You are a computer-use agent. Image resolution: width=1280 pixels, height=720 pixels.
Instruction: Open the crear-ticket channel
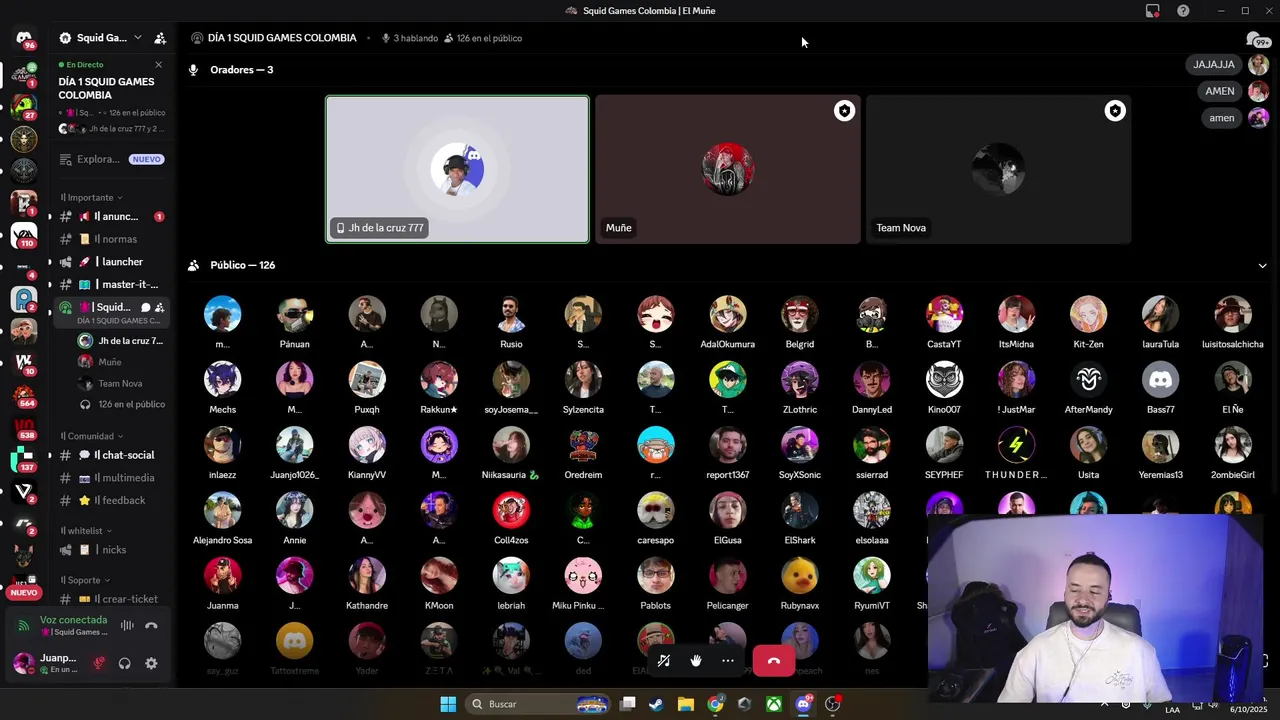[x=111, y=599]
